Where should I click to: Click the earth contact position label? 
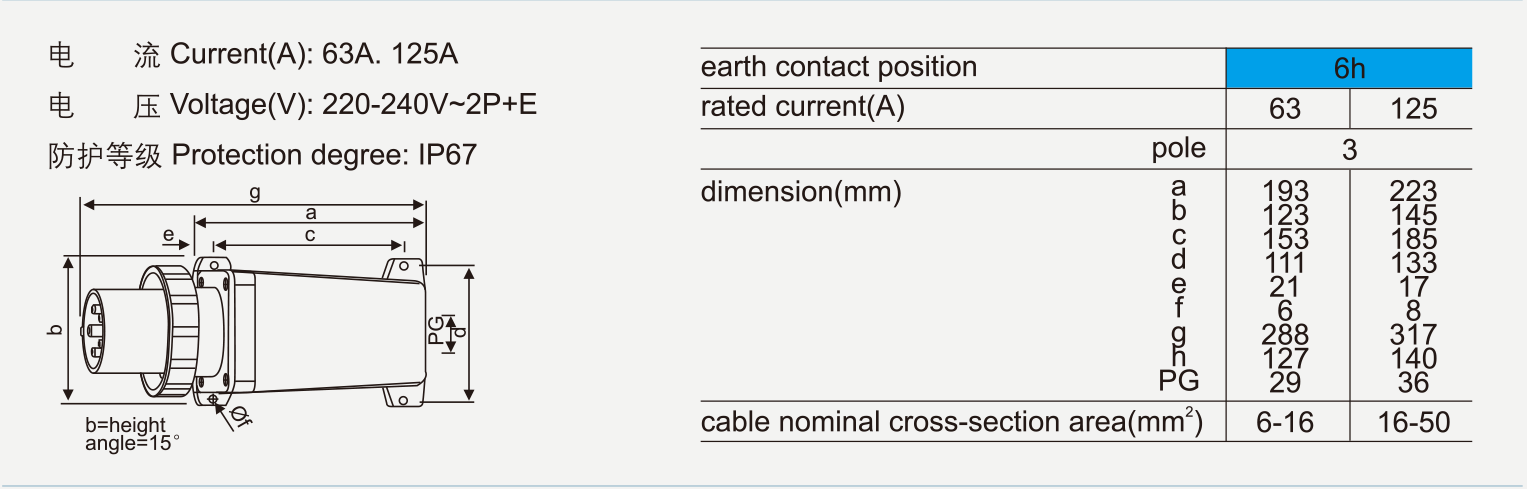(838, 68)
